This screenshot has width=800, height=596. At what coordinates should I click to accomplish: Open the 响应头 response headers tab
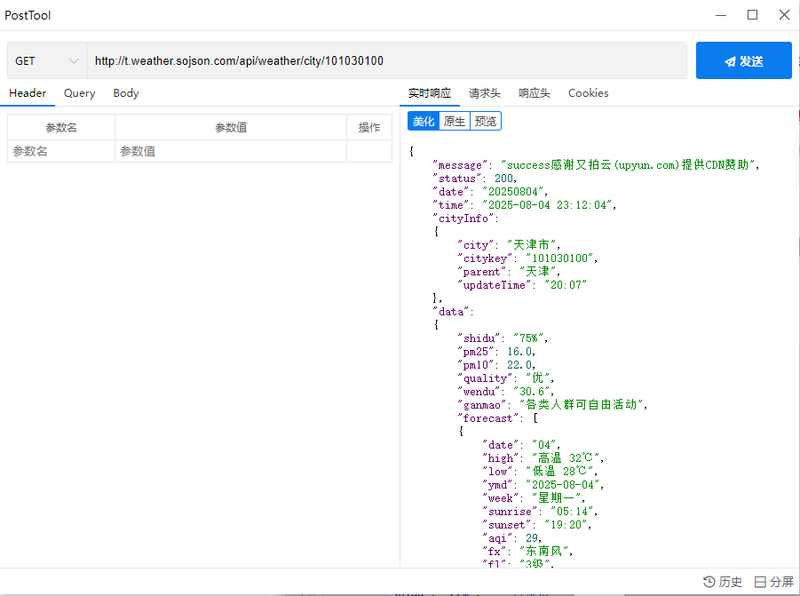pos(534,93)
